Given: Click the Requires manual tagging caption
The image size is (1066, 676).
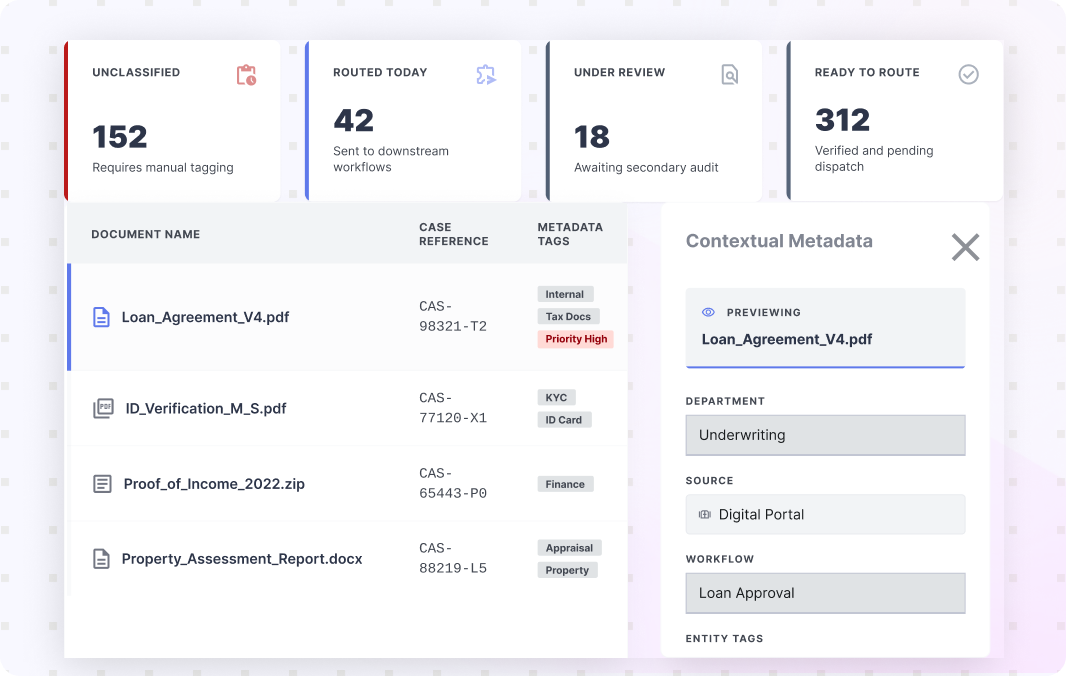Looking at the screenshot, I should [162, 167].
